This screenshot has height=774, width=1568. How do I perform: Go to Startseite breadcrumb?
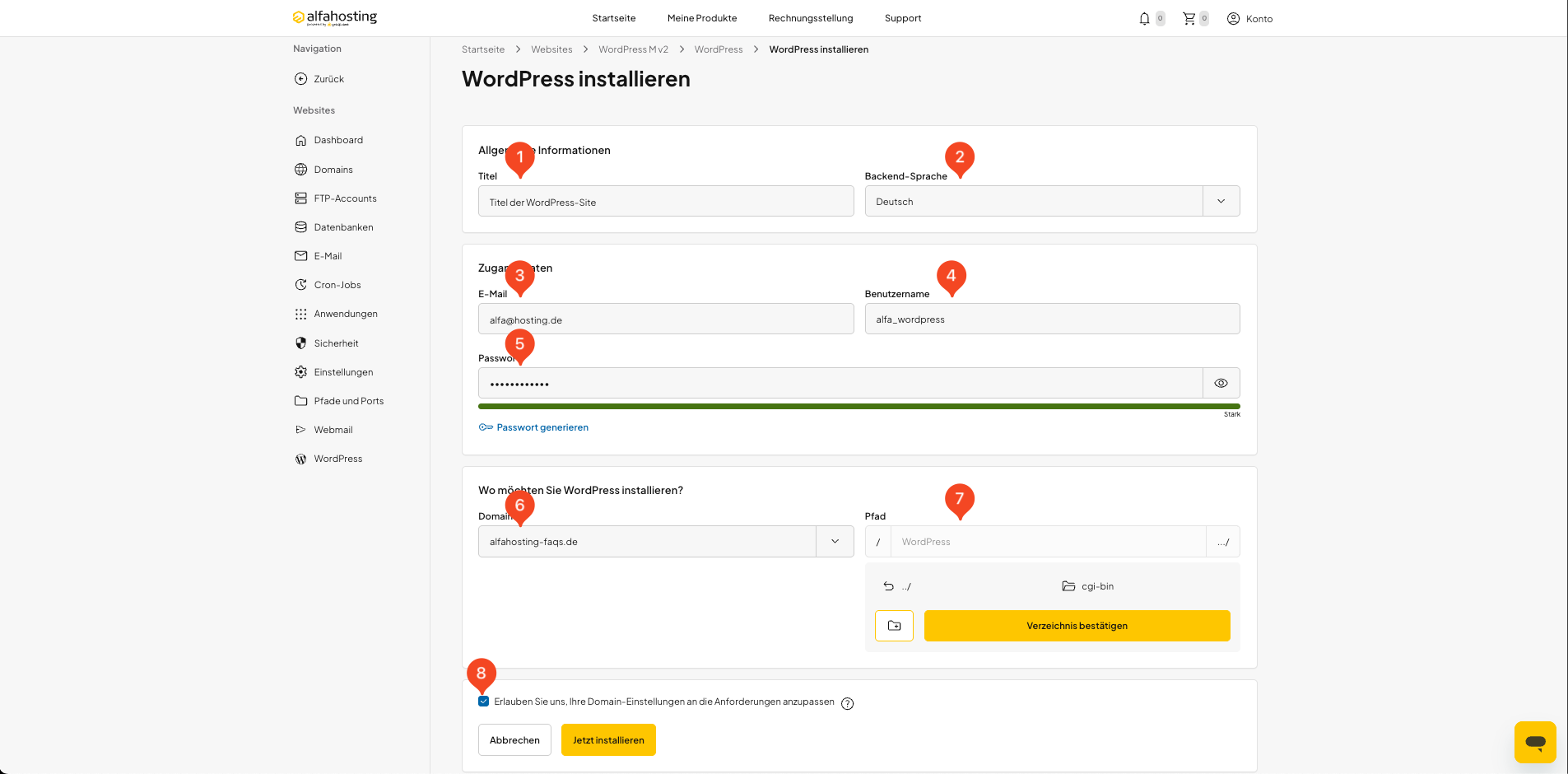coord(483,49)
